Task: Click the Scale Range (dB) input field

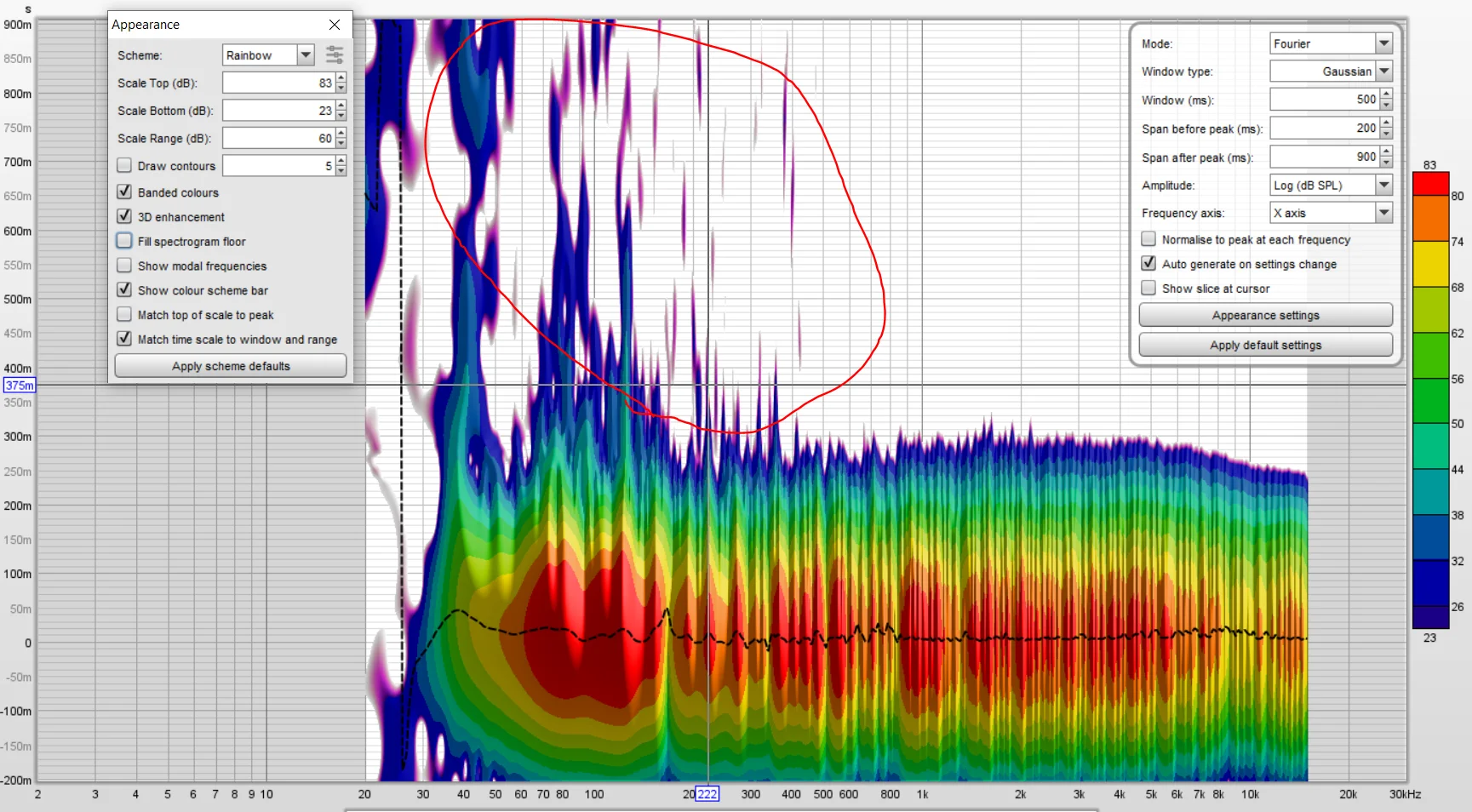Action: point(279,138)
